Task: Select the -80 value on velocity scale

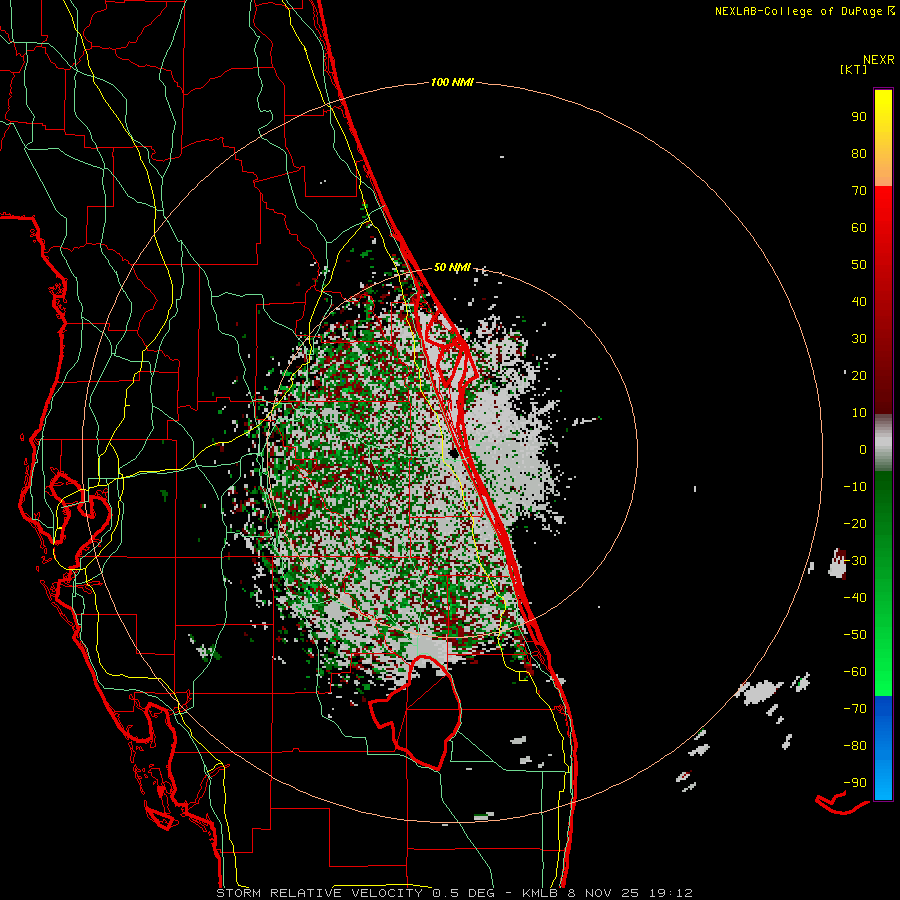Action: pos(855,746)
